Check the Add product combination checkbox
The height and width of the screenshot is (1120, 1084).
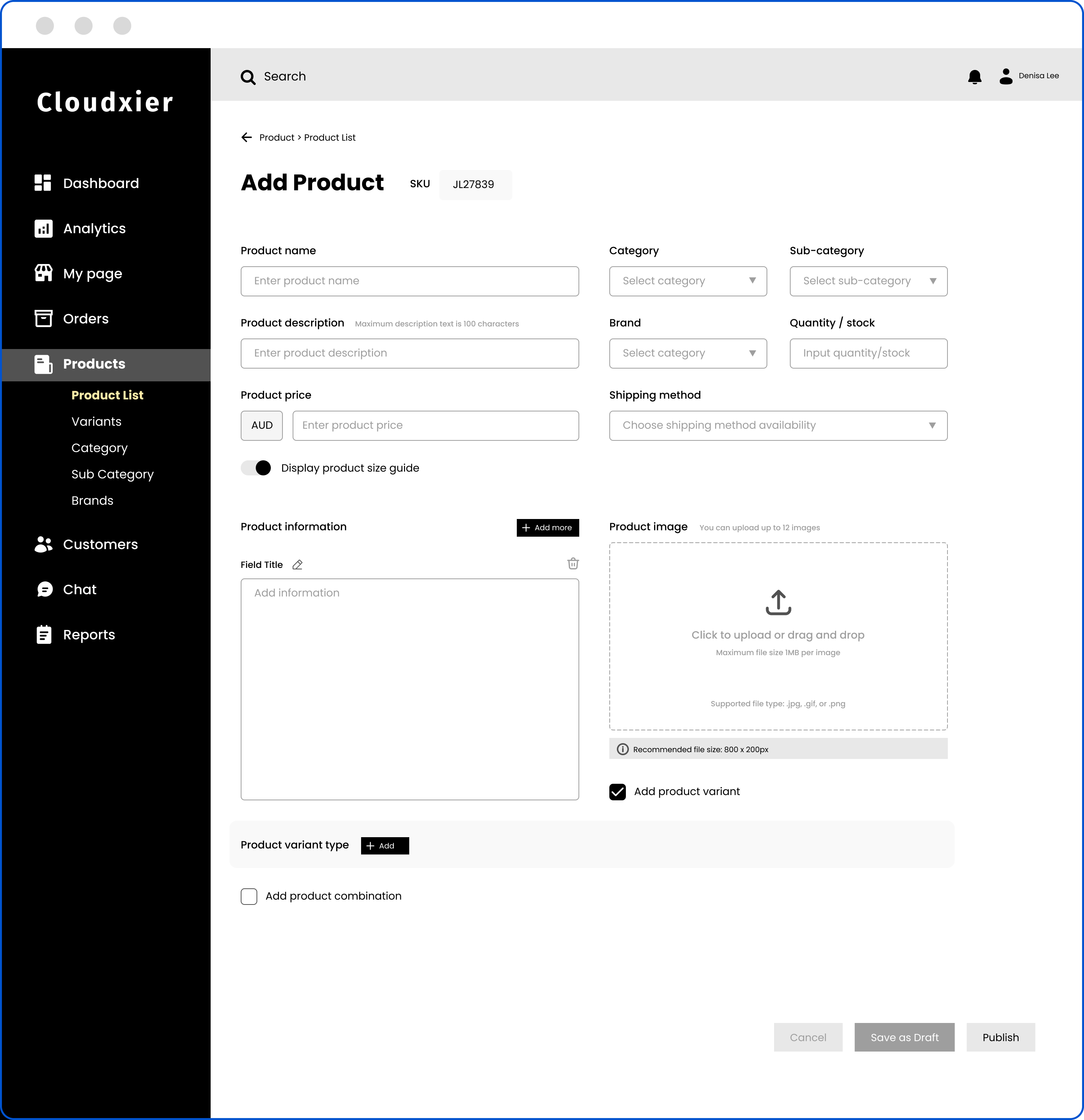(x=249, y=896)
